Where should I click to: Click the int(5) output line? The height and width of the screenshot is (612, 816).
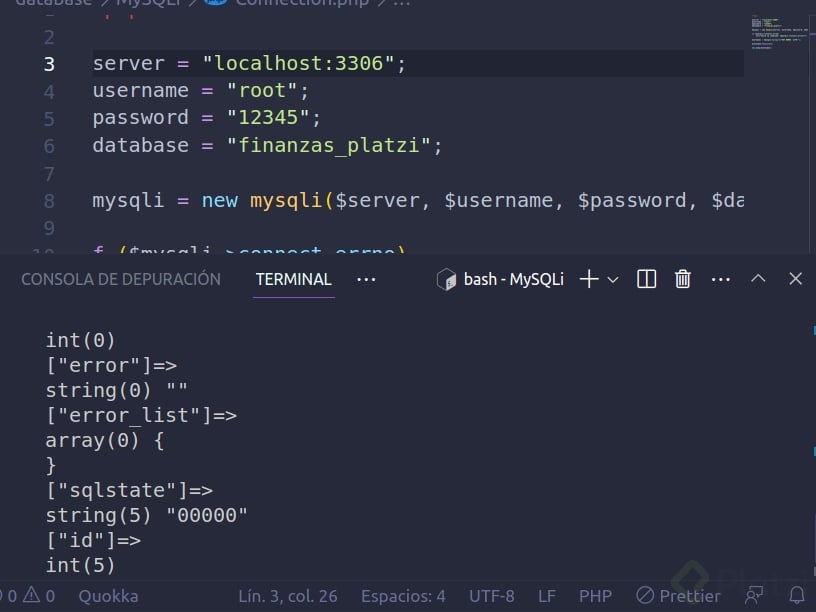[80, 565]
